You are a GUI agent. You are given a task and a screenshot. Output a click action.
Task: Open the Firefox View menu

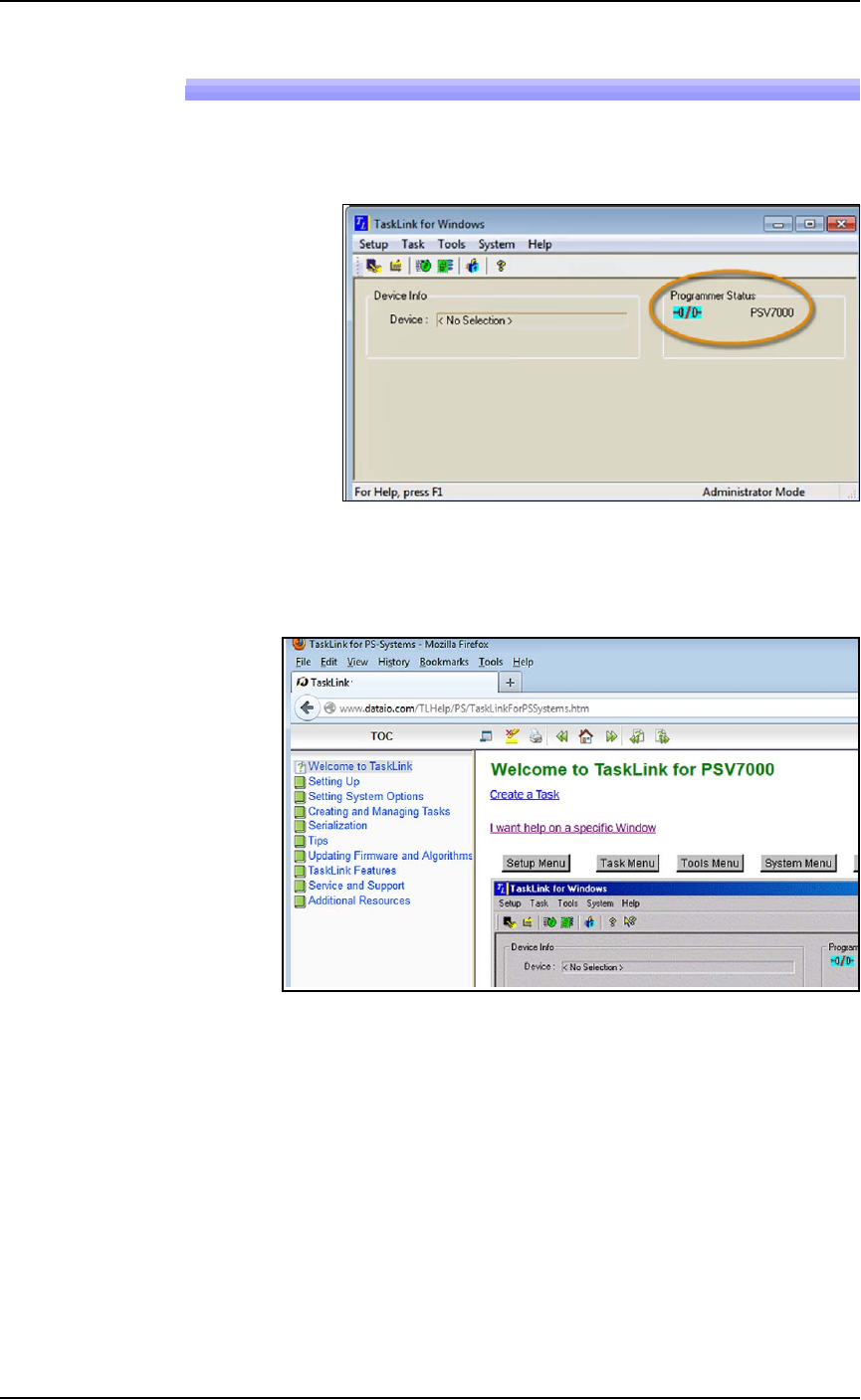point(358,662)
